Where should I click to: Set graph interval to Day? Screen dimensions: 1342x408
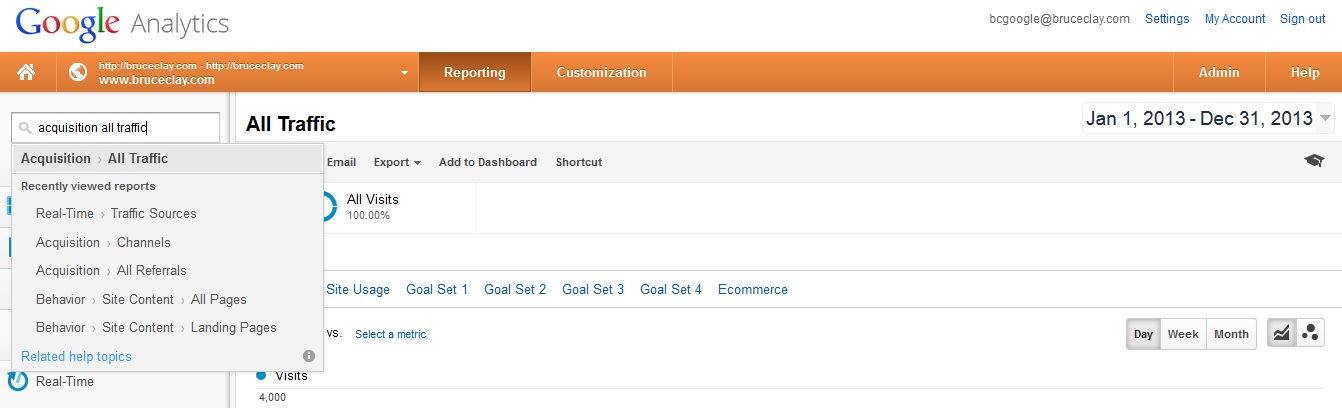click(x=1143, y=334)
